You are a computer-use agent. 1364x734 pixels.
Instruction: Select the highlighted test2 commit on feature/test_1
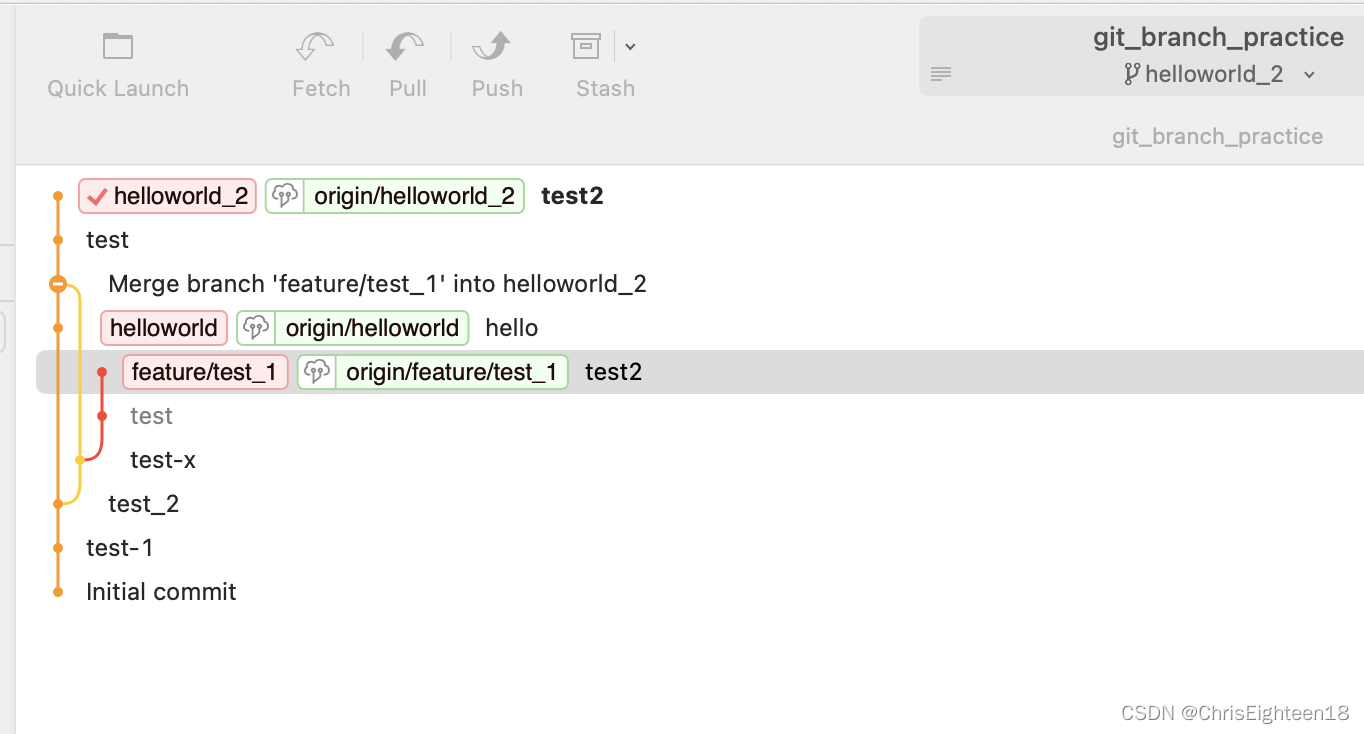(x=613, y=372)
